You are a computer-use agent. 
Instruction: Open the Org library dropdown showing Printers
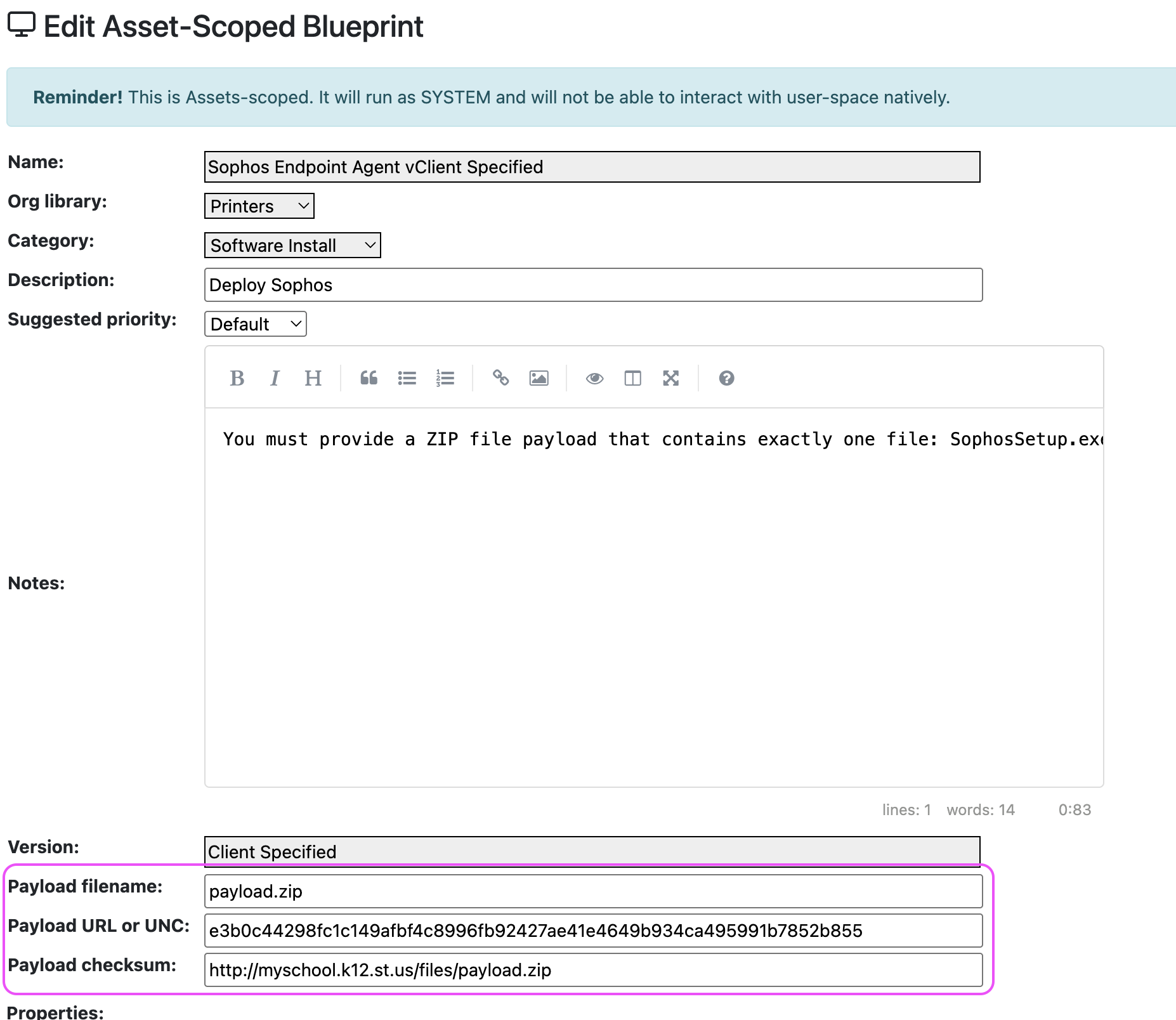click(259, 206)
